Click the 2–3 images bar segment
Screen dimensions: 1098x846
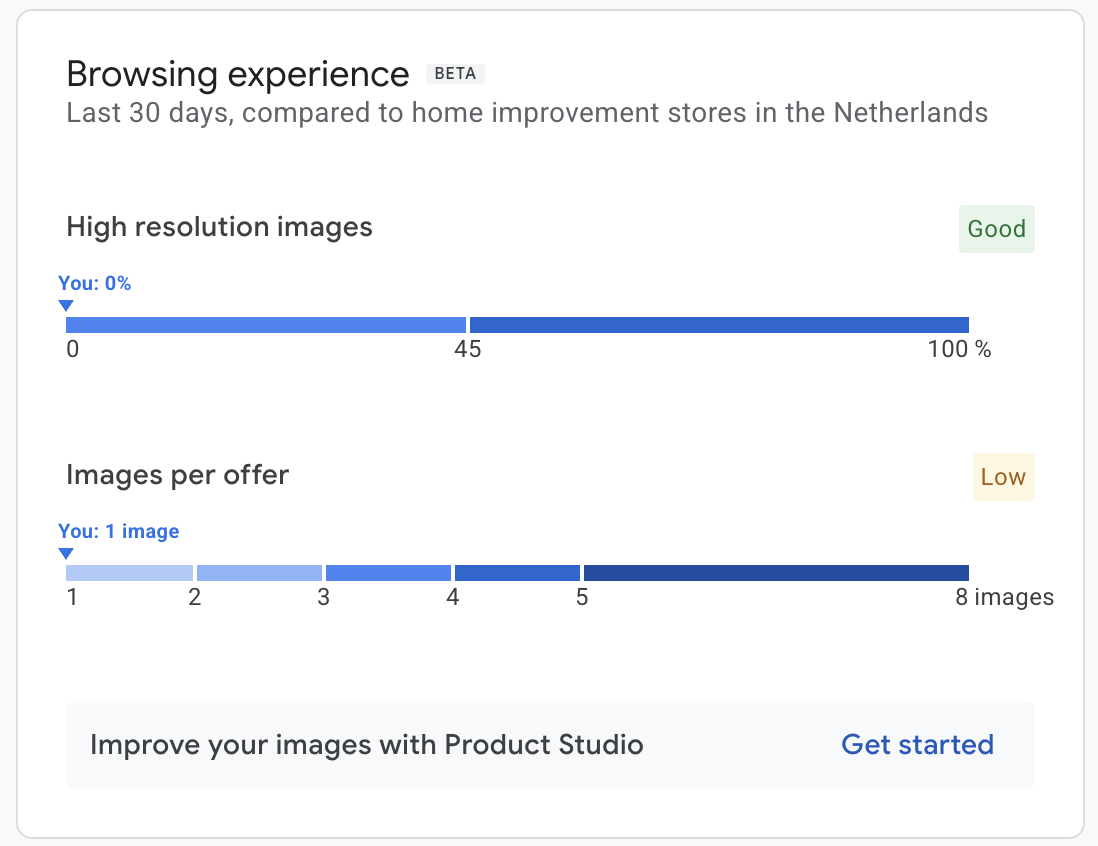click(x=259, y=573)
